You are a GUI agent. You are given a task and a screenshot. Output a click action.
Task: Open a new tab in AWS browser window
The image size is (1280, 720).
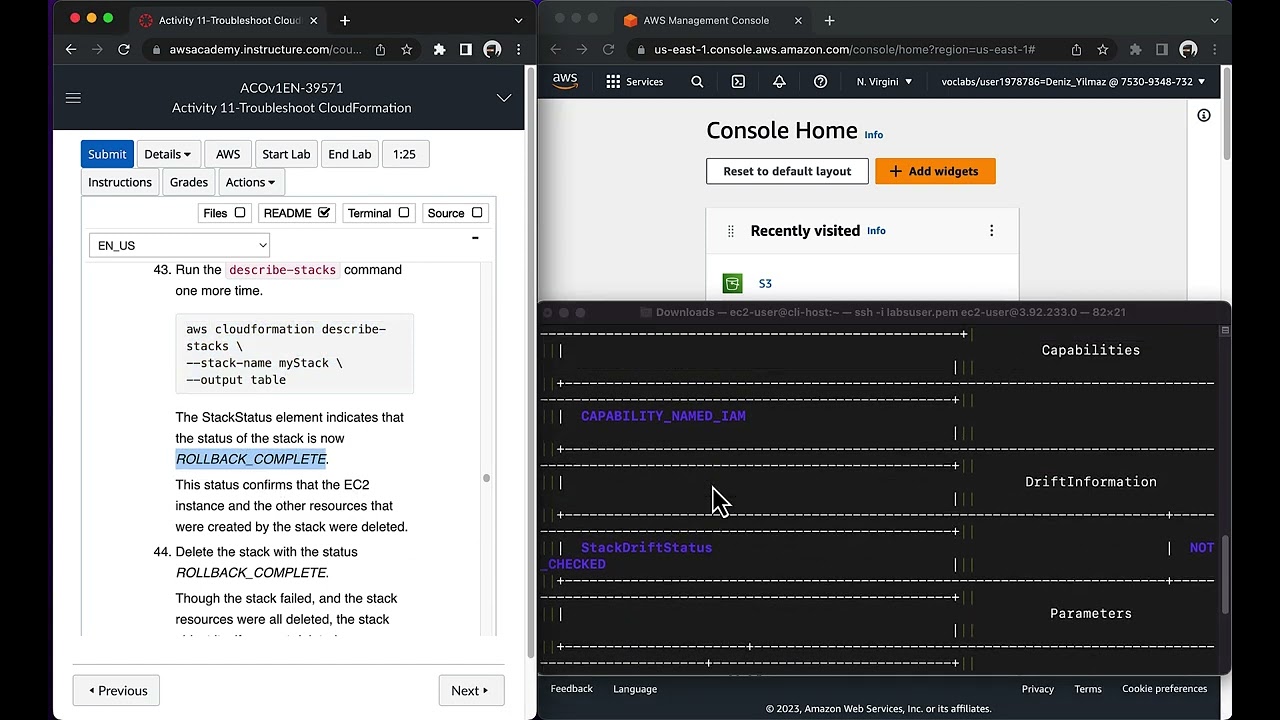pos(829,20)
